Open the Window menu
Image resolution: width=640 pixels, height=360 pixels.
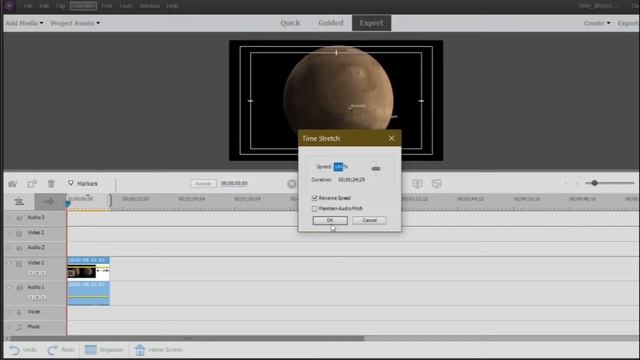149,6
